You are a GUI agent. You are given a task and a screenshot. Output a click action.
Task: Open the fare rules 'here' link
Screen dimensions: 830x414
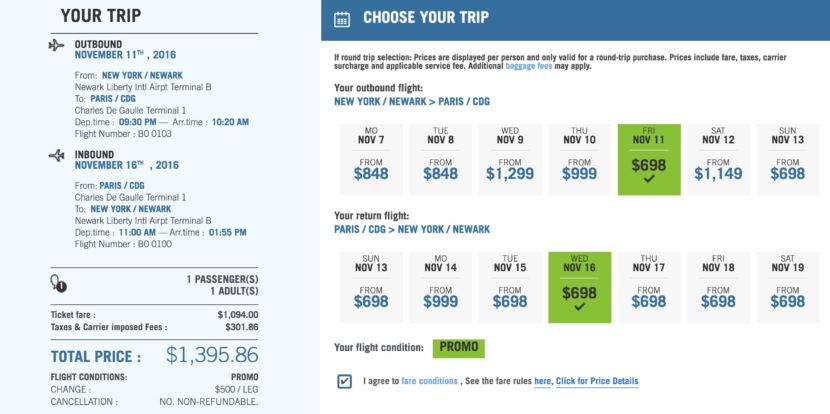(542, 381)
